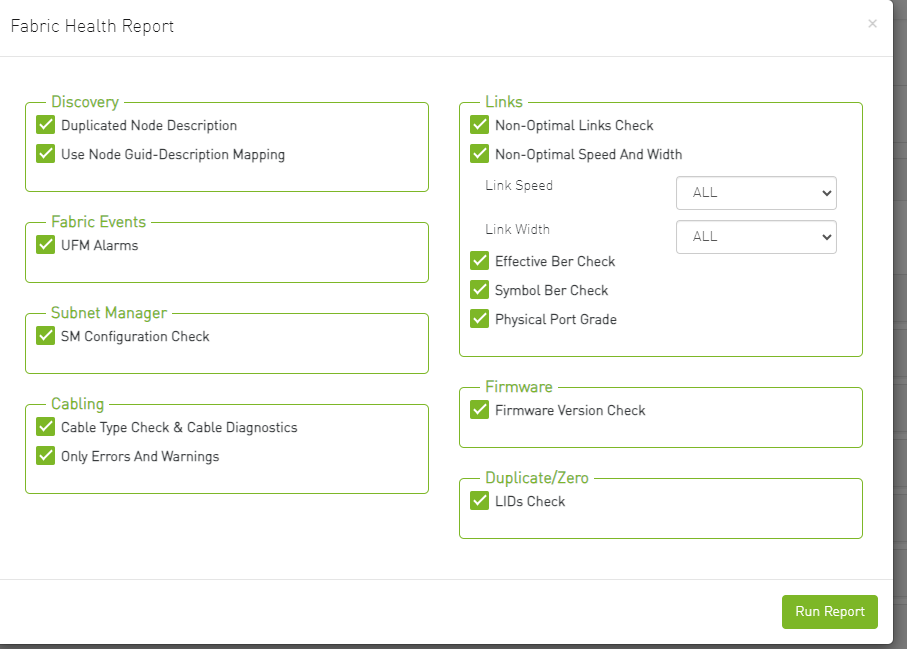
Task: Uncheck Only Errors And Warnings
Action: 45,456
